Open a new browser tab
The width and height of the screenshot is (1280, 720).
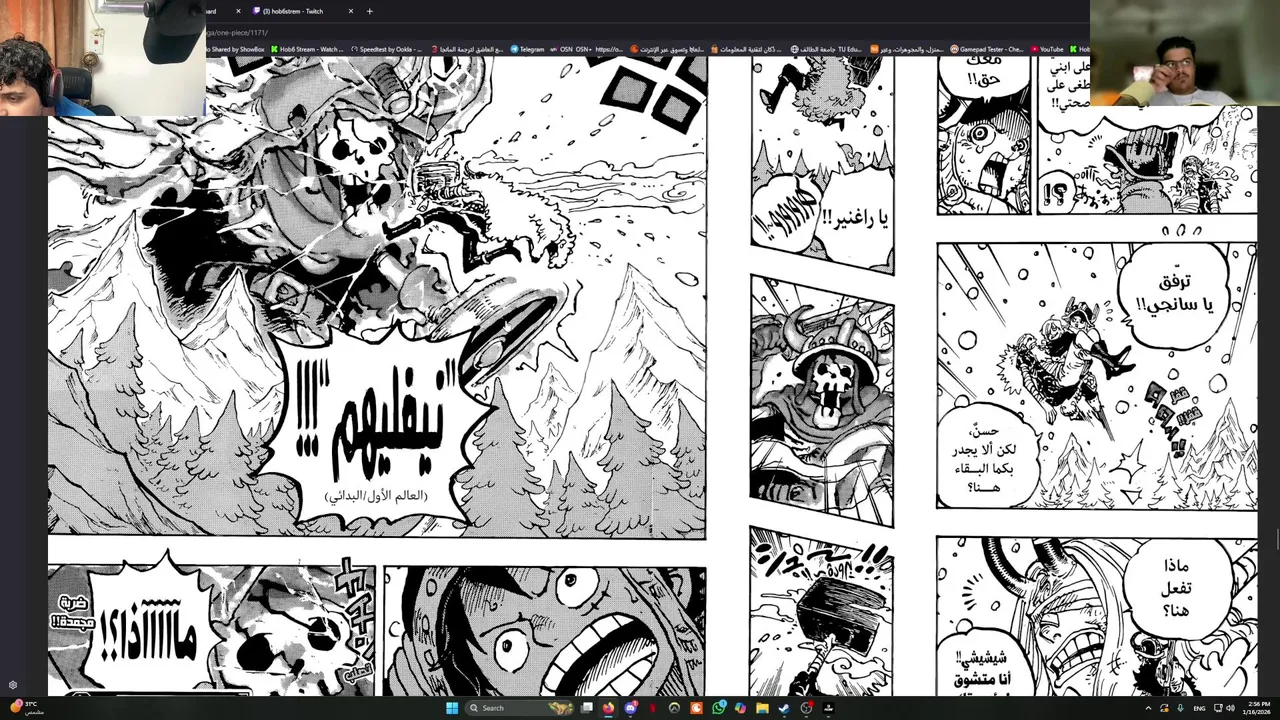point(369,11)
